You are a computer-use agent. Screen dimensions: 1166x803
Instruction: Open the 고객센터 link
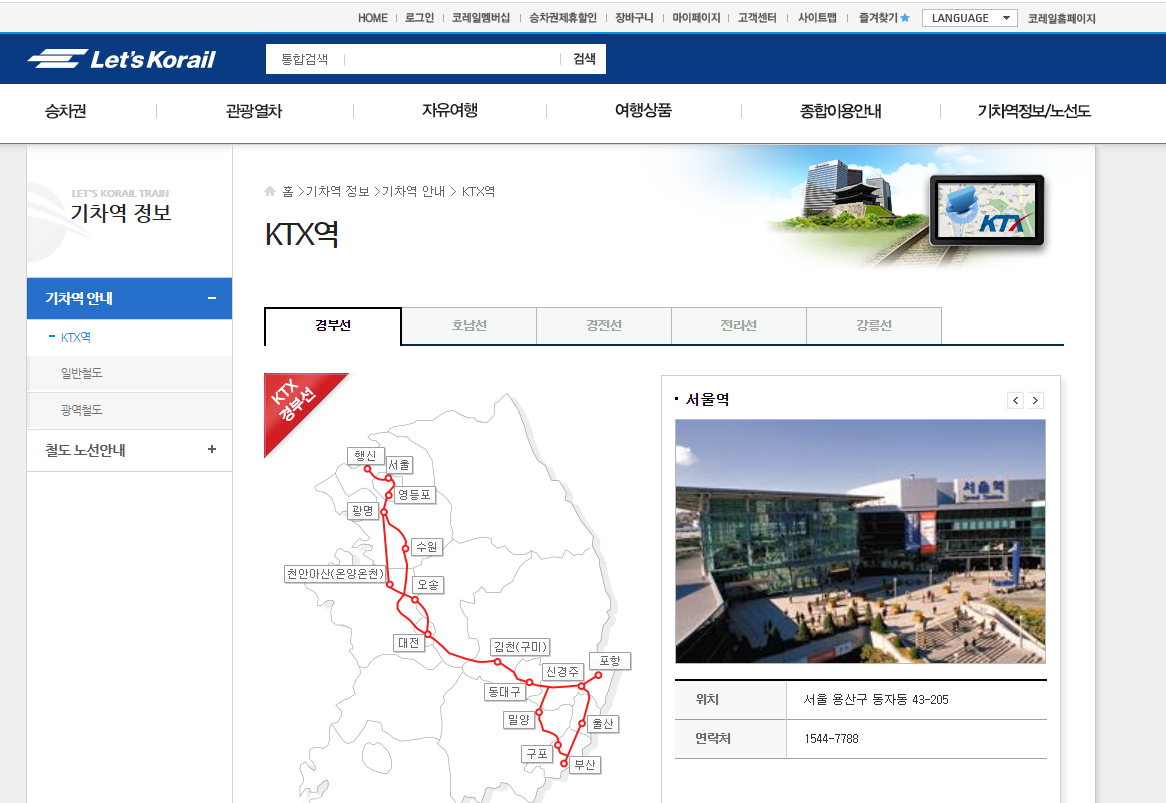757,18
